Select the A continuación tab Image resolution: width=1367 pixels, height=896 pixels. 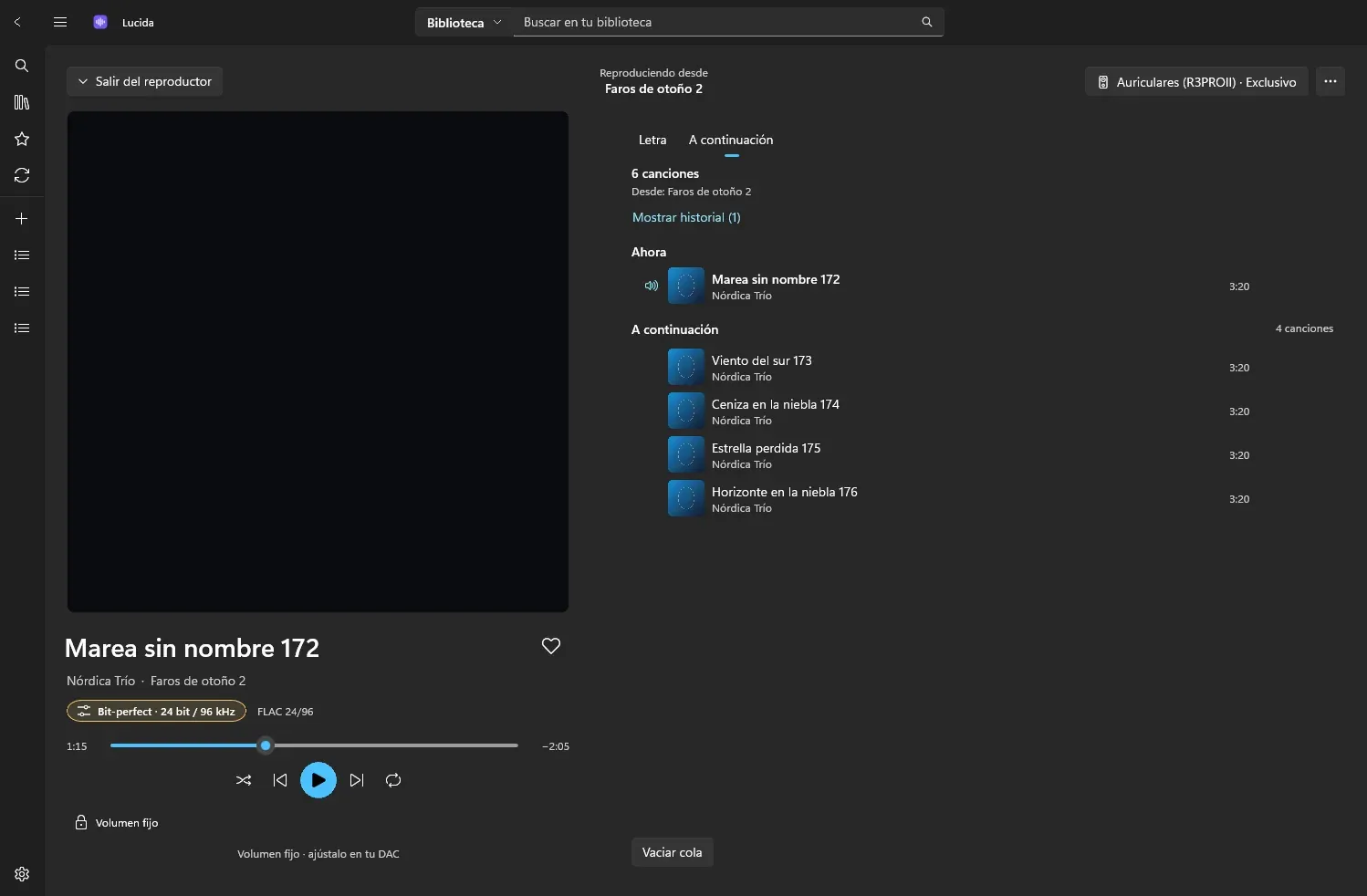tap(731, 140)
